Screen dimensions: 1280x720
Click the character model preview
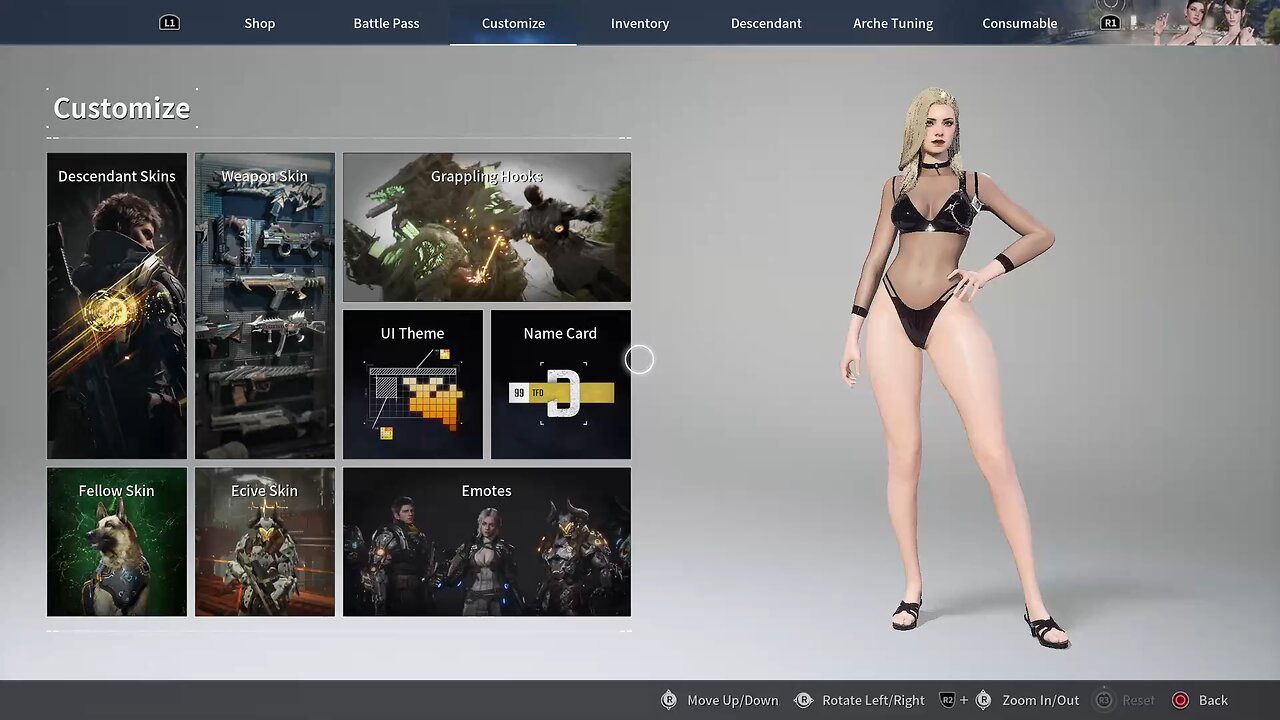click(x=948, y=368)
